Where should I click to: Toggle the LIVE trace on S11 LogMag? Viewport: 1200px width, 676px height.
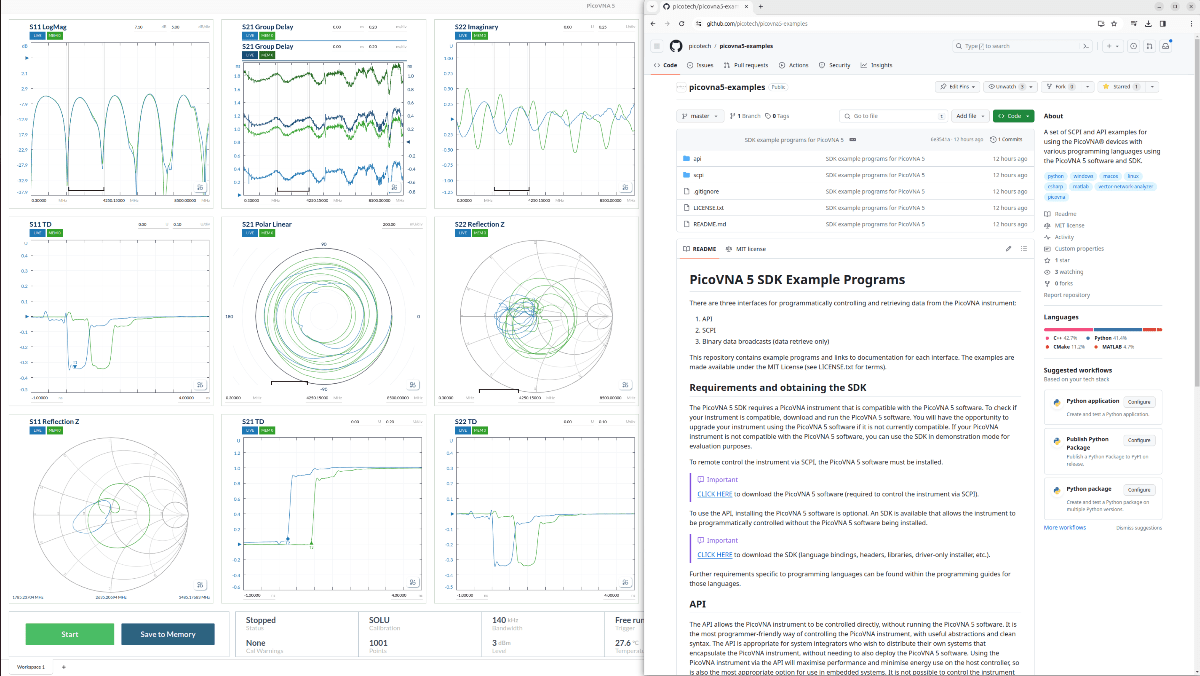point(38,37)
